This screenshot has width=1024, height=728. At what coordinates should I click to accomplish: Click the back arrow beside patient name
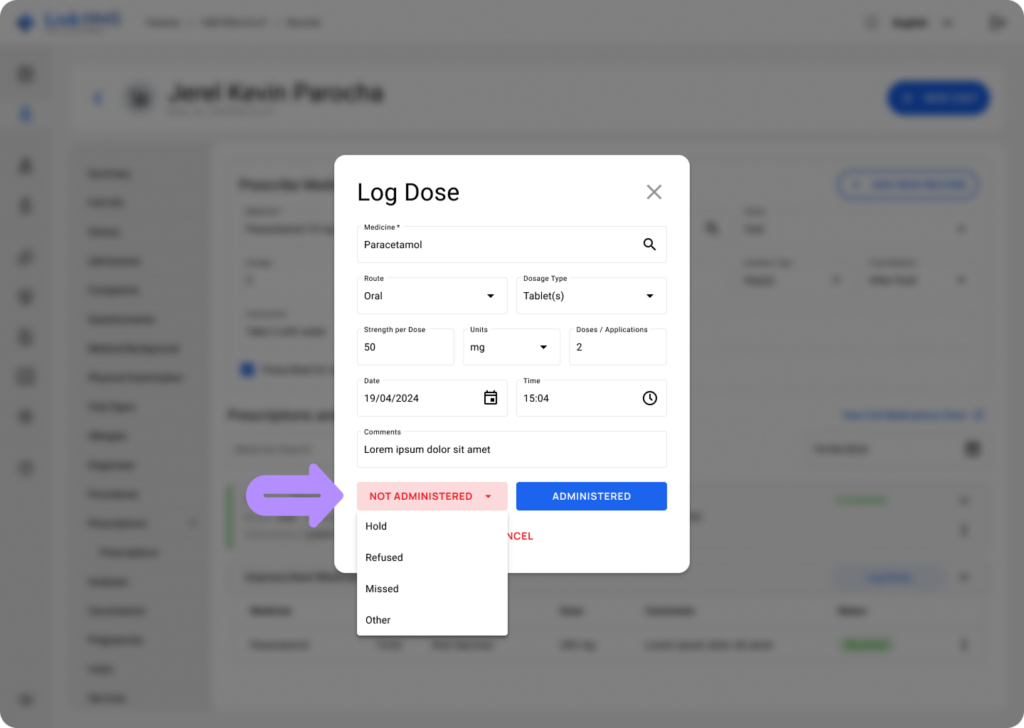click(x=98, y=98)
